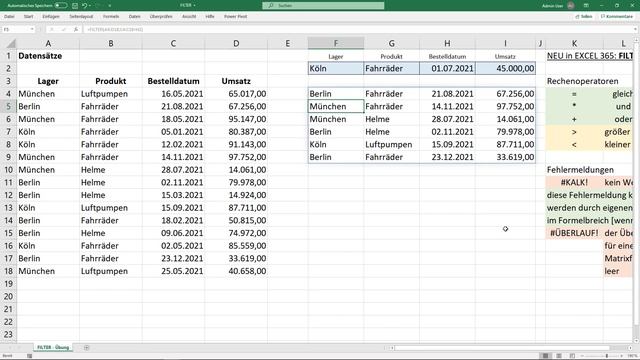640x360 pixels.
Task: Click the Select All corner triangle
Action: coord(11,43)
